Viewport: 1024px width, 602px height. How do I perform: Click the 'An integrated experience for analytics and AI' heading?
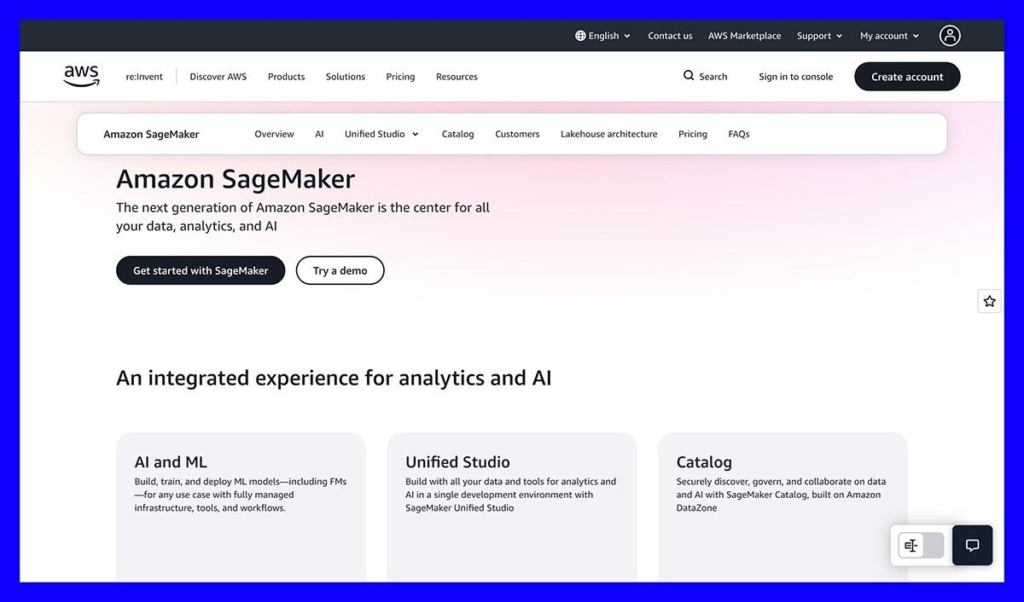[334, 378]
